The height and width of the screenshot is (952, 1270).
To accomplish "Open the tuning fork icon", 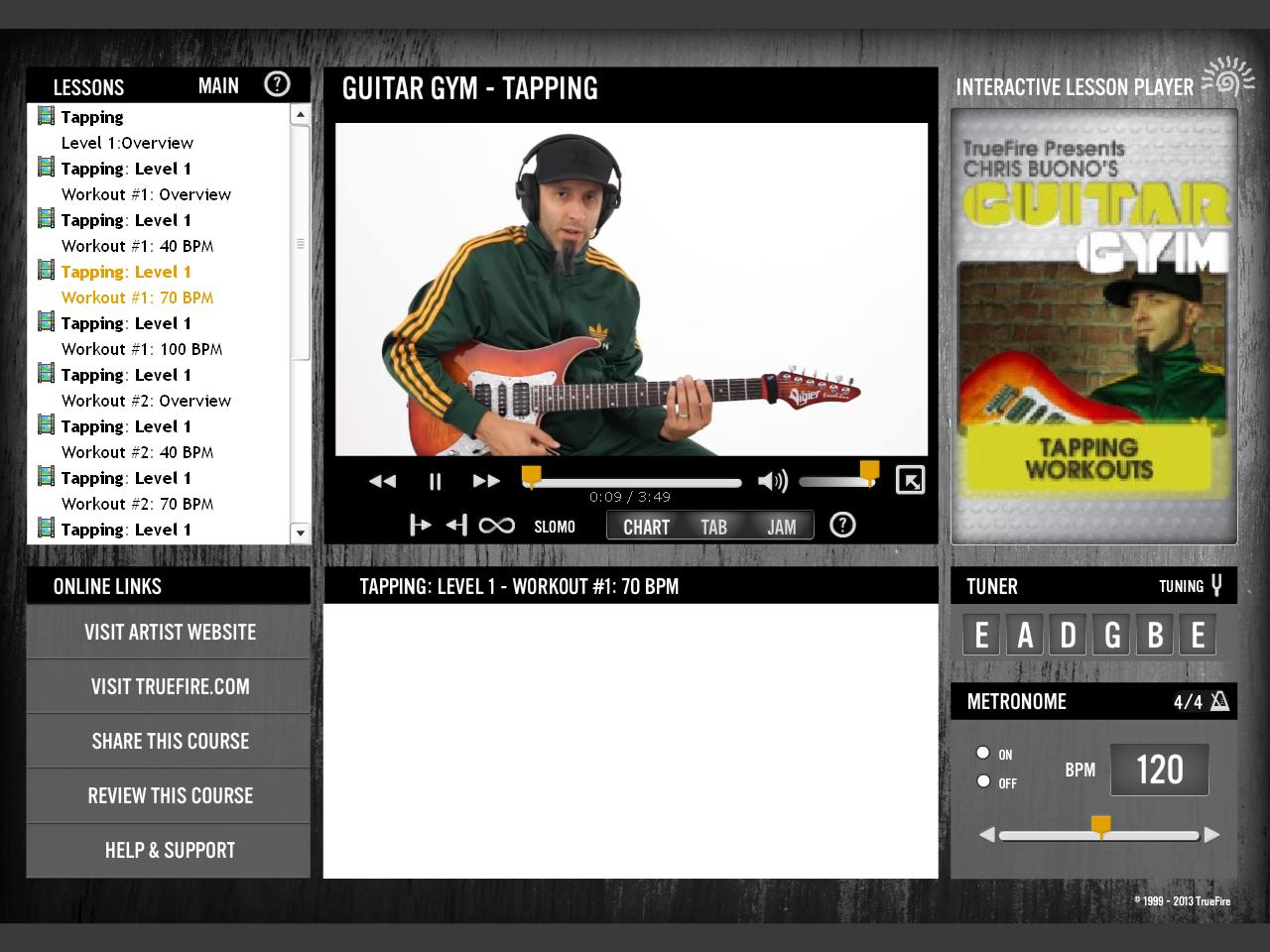I will [x=1216, y=585].
